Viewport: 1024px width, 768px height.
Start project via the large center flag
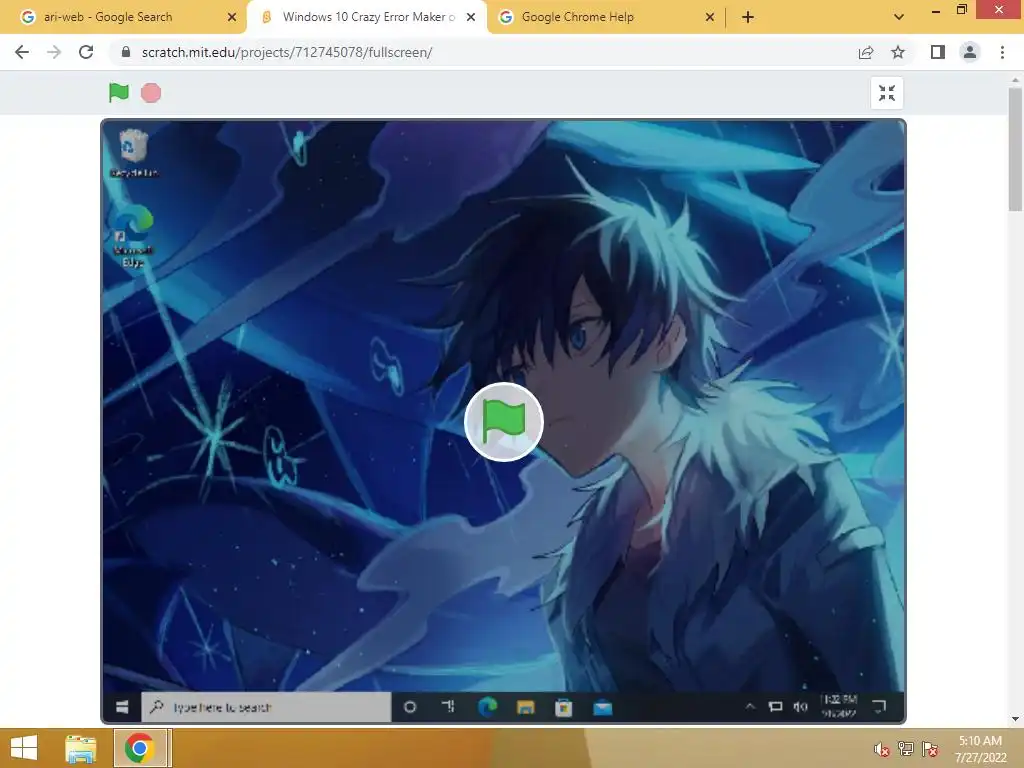coord(504,422)
